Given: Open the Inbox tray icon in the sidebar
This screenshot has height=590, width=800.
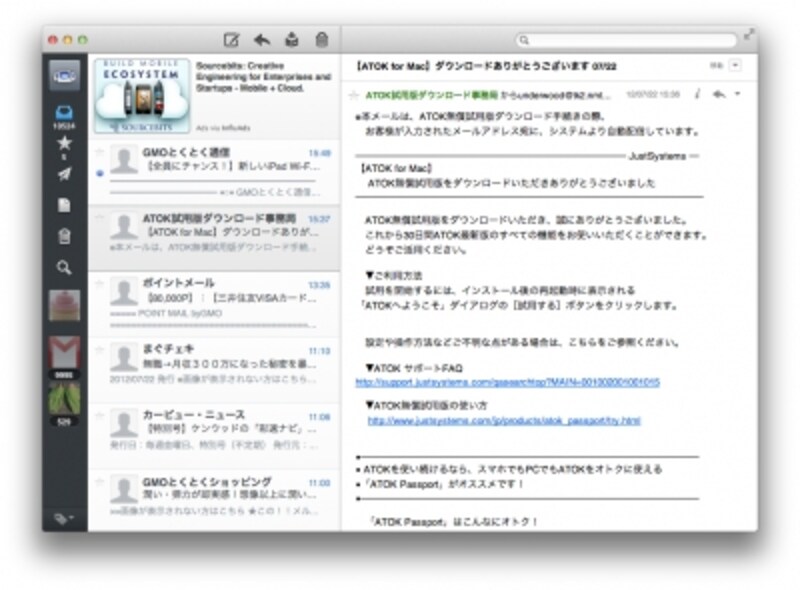Looking at the screenshot, I should coord(64,111).
